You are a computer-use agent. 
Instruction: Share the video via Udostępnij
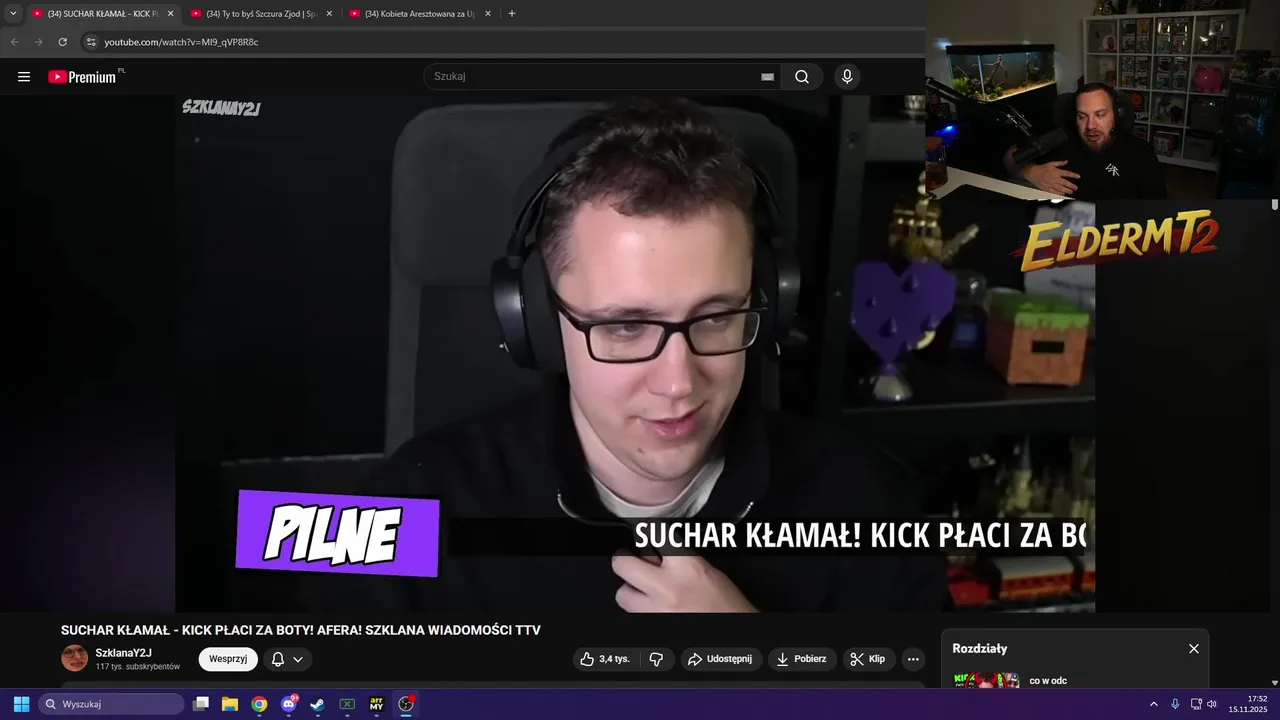click(721, 659)
